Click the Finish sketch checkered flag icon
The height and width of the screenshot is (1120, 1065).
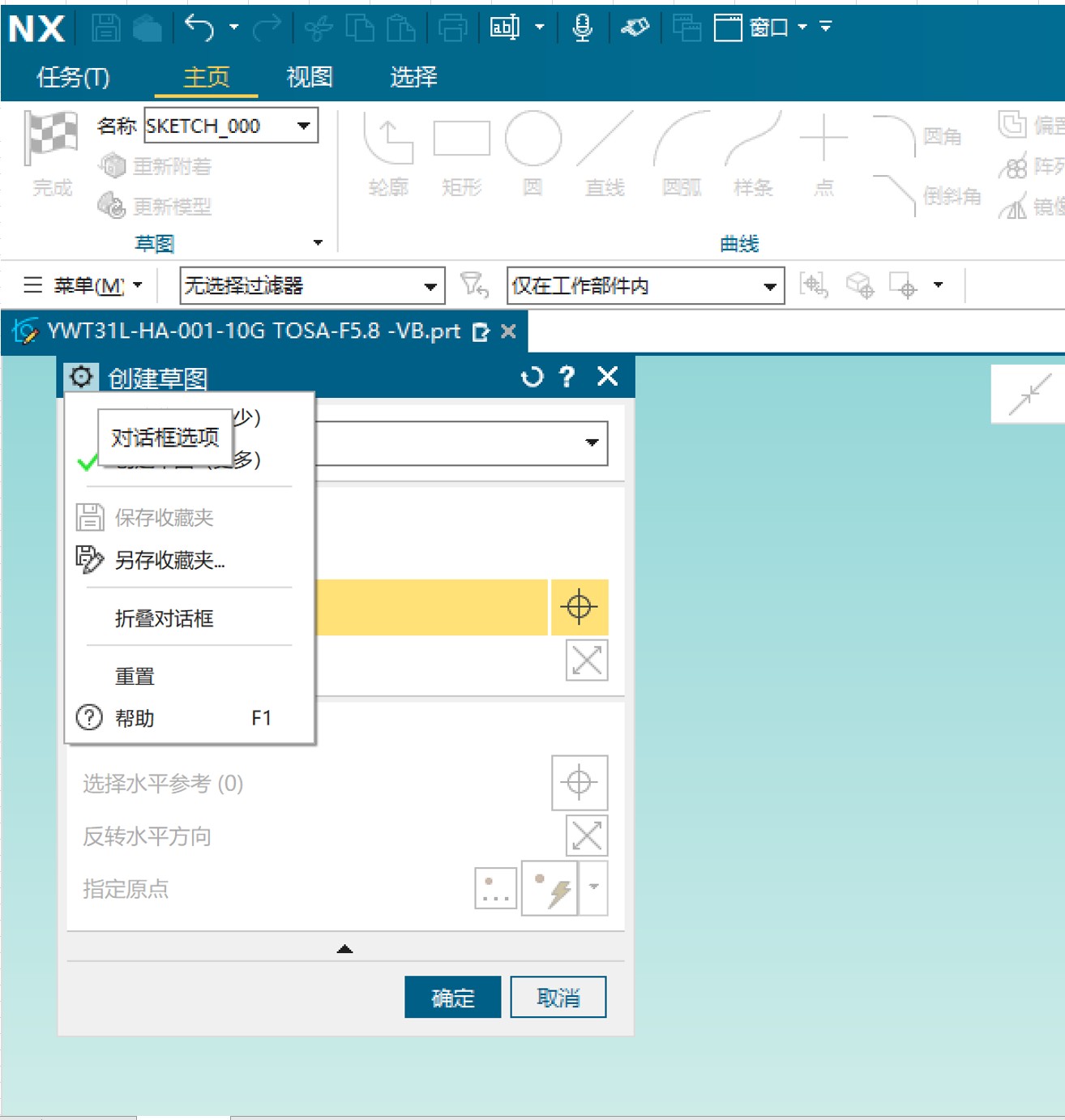tap(52, 138)
